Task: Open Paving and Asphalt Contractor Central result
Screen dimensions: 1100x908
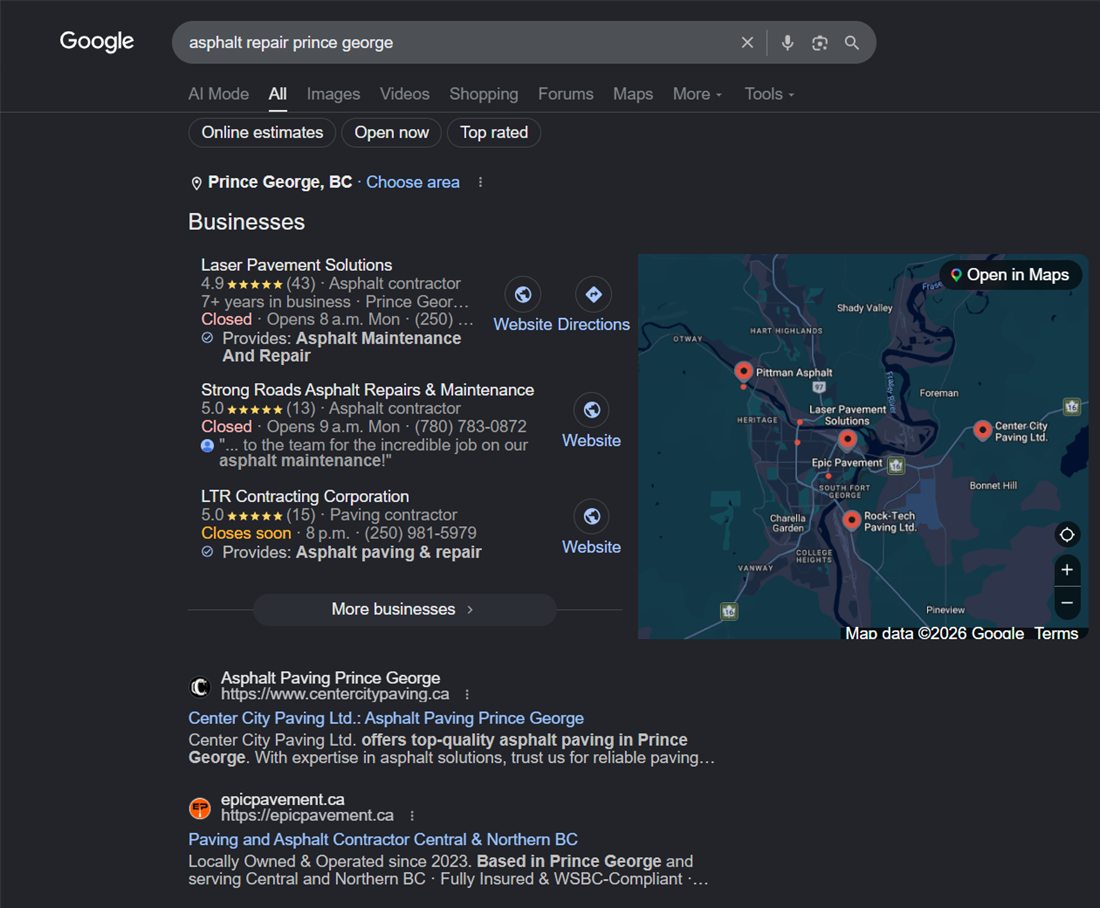Action: [383, 840]
